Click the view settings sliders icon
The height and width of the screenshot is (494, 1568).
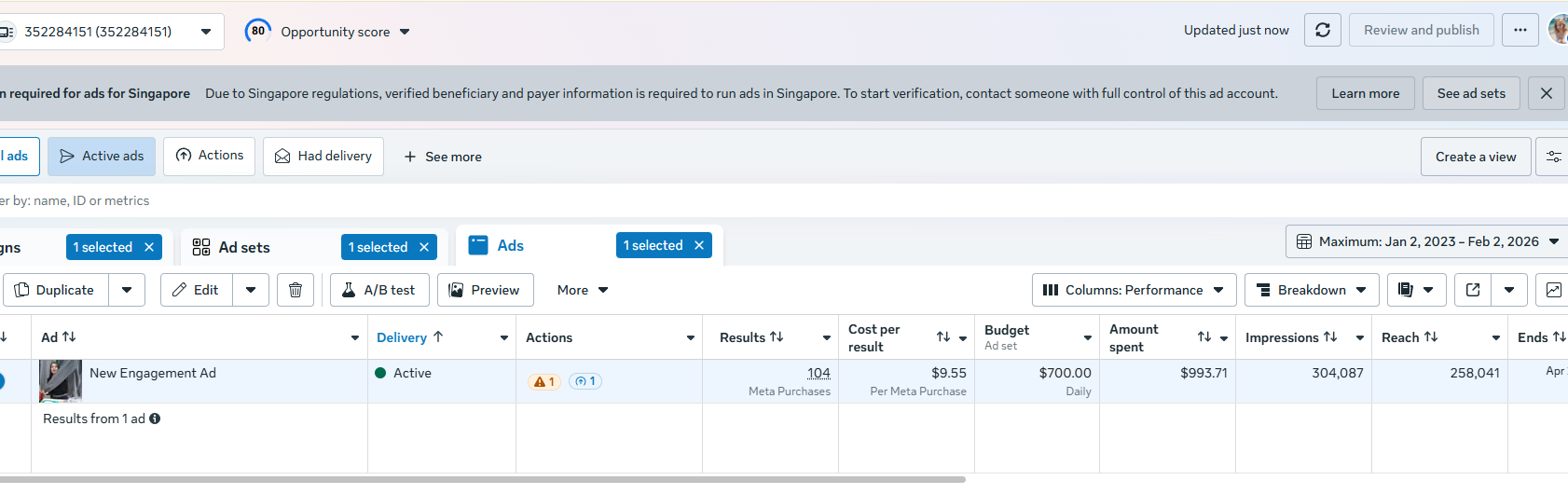click(1553, 157)
